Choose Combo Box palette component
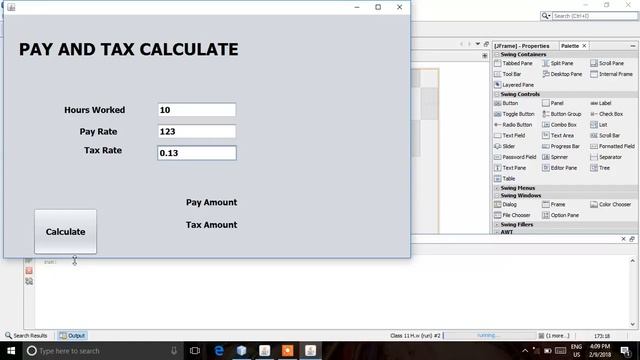This screenshot has height=360, width=640. click(559, 124)
